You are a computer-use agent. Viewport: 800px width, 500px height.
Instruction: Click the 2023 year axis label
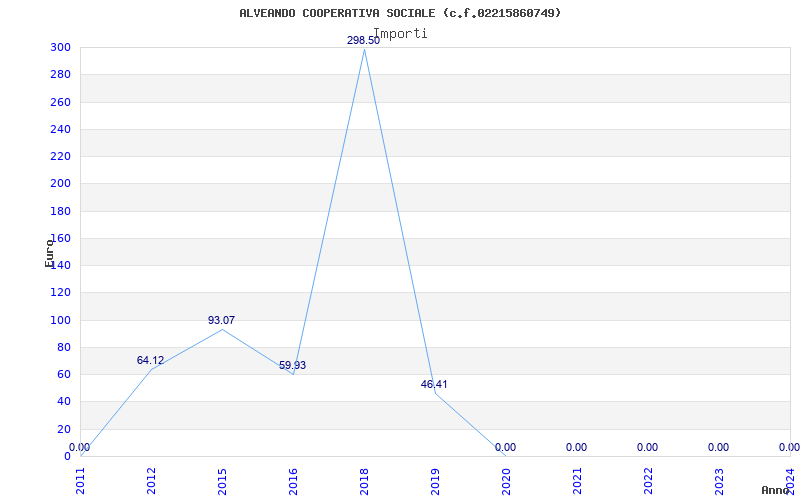(x=719, y=481)
